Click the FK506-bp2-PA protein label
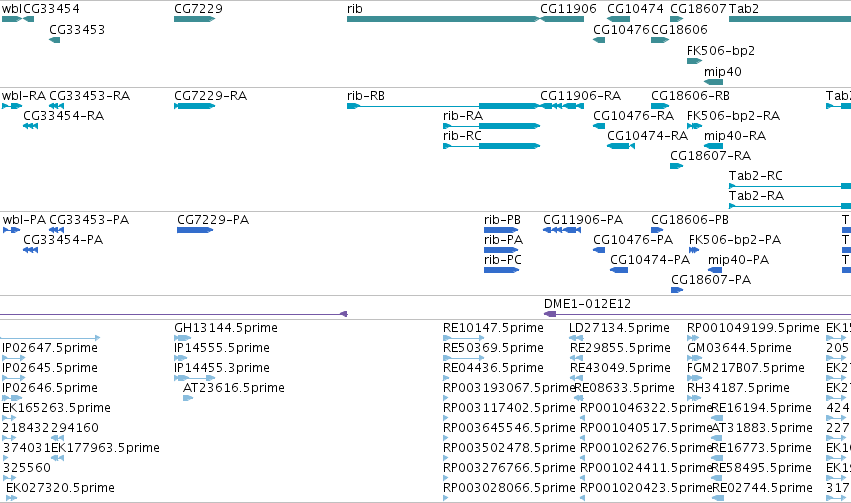 735,240
